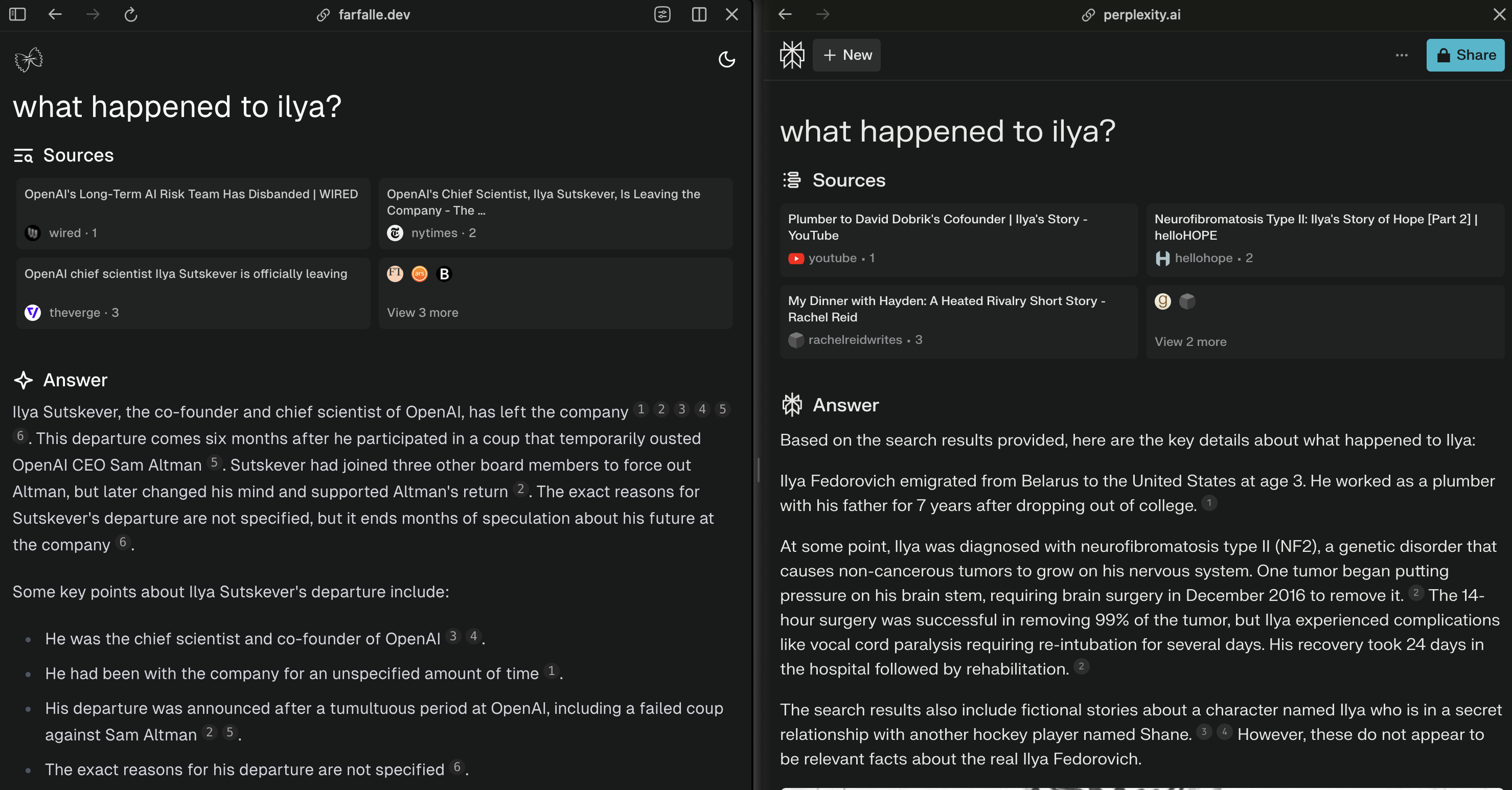Open the nytimes Ilya Sutskever source card
Image resolution: width=1512 pixels, height=790 pixels.
555,214
